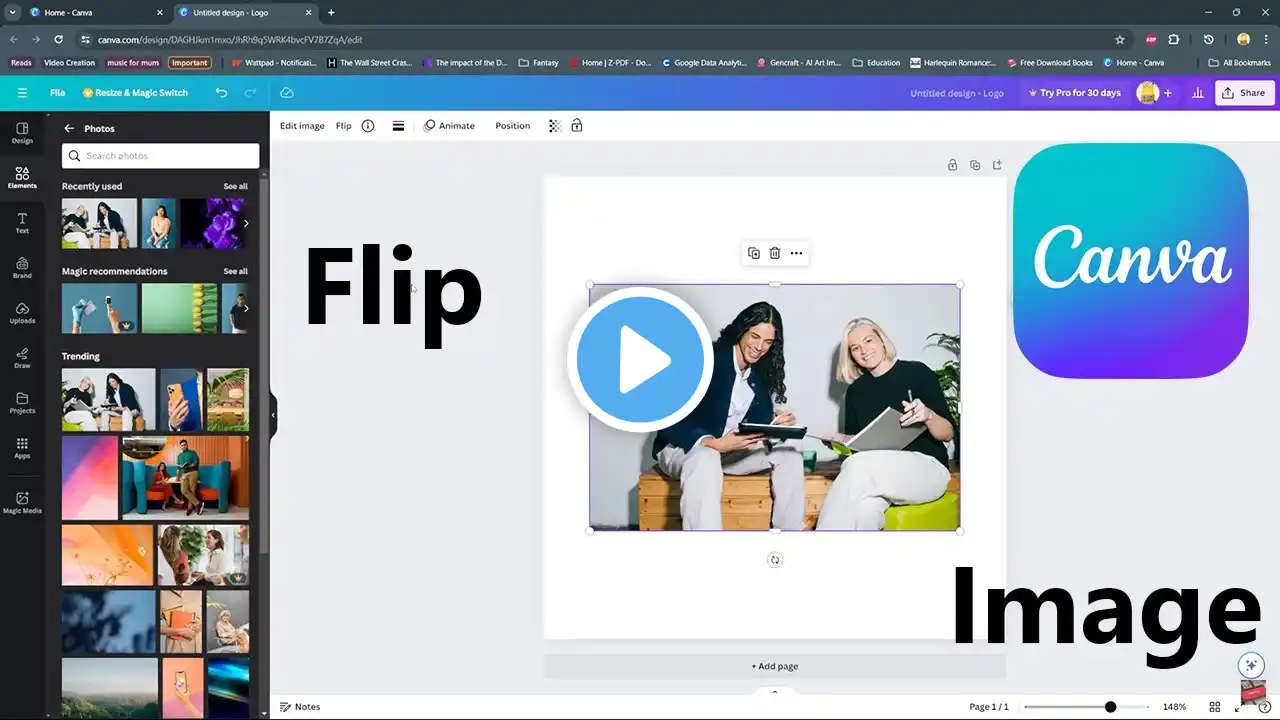
Task: Open the Elements panel in sidebar
Action: point(22,178)
